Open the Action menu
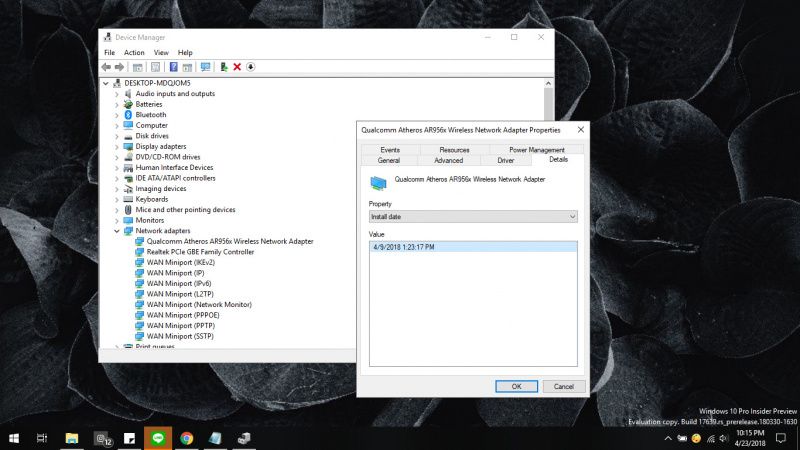This screenshot has height=450, width=800. click(134, 53)
